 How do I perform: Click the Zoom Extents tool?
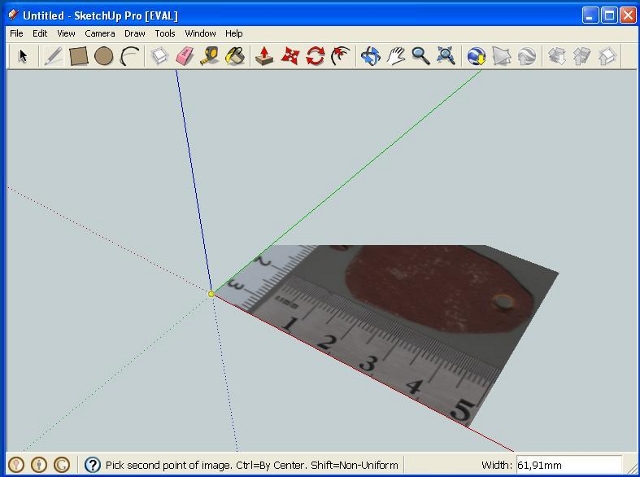446,56
